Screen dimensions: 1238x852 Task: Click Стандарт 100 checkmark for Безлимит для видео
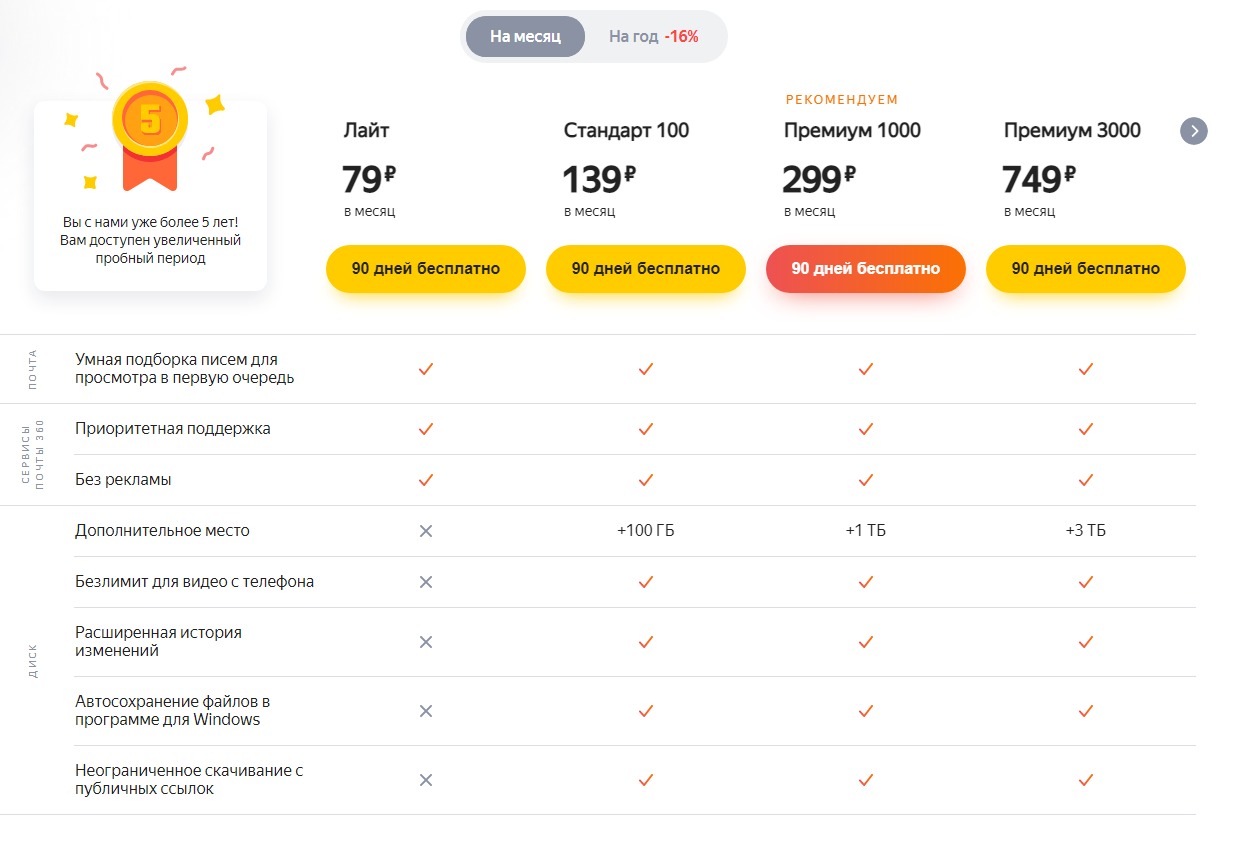click(646, 582)
